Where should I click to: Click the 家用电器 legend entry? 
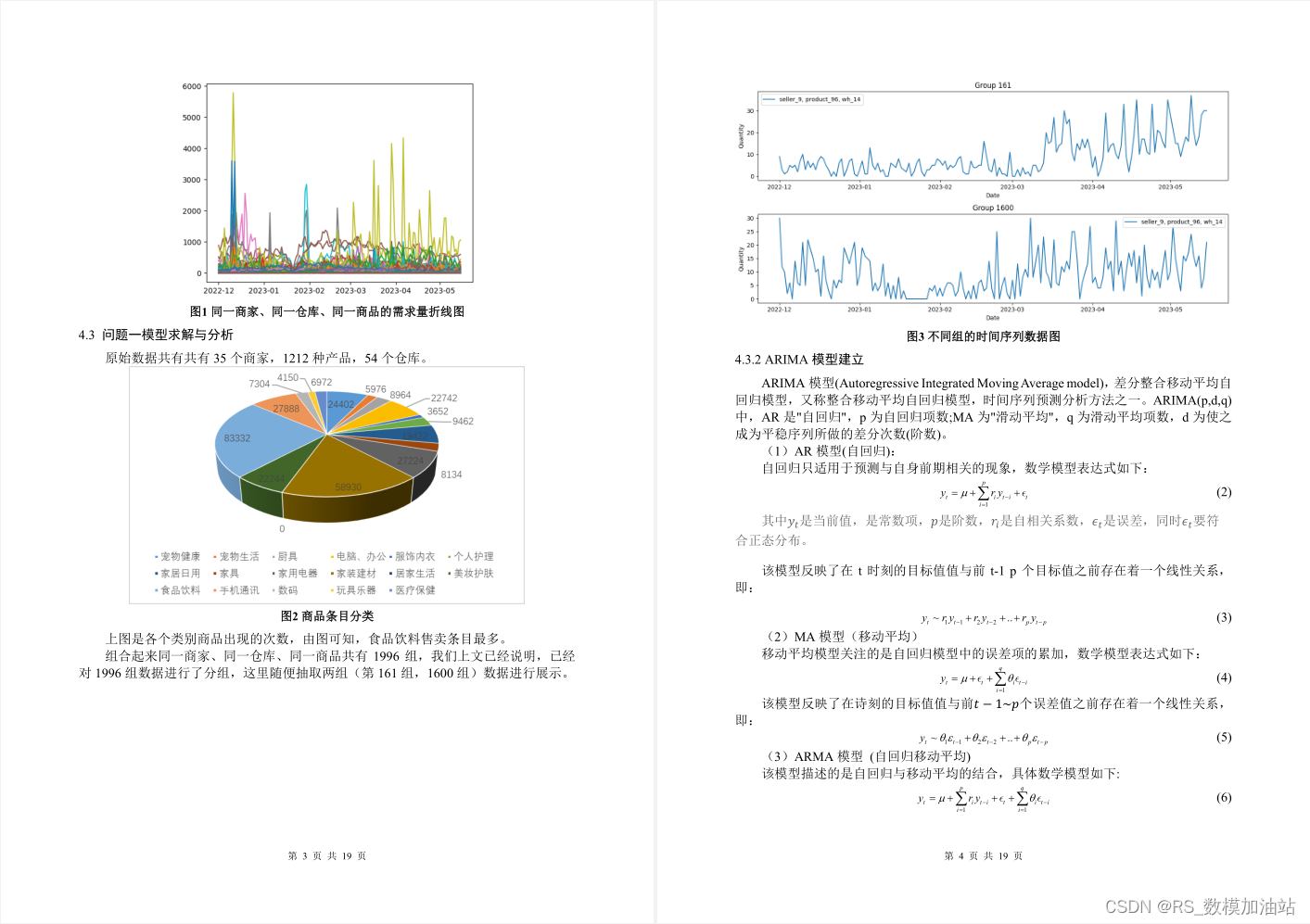(x=295, y=574)
